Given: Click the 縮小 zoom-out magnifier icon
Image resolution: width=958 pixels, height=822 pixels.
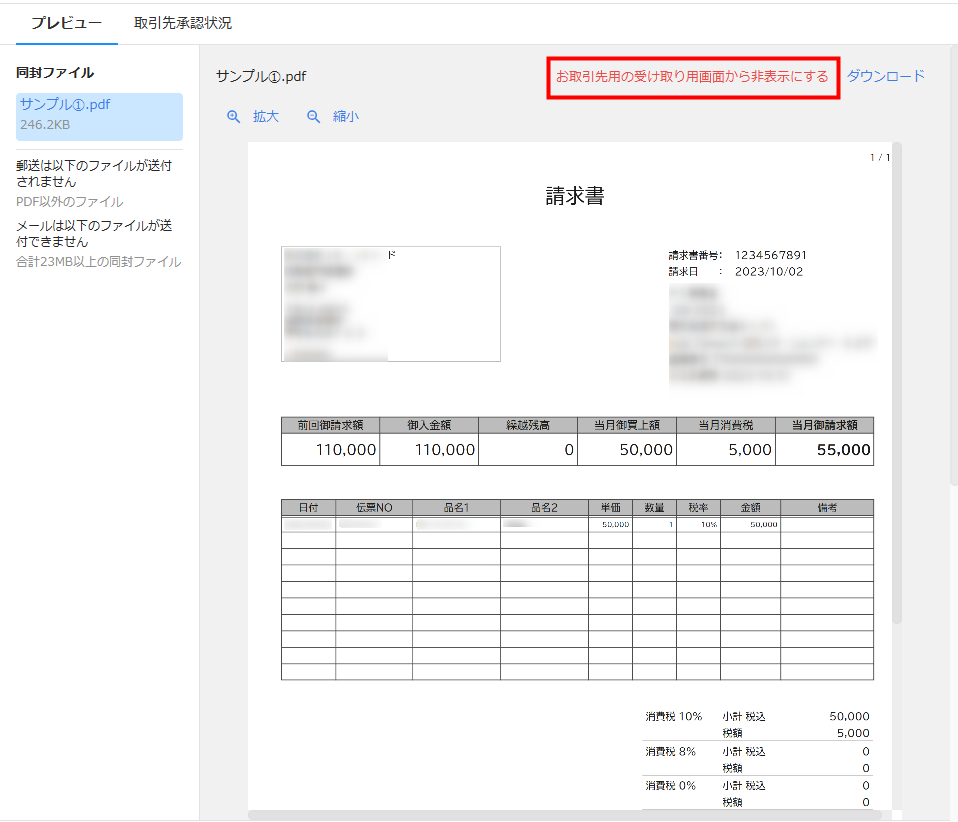Looking at the screenshot, I should [x=314, y=117].
